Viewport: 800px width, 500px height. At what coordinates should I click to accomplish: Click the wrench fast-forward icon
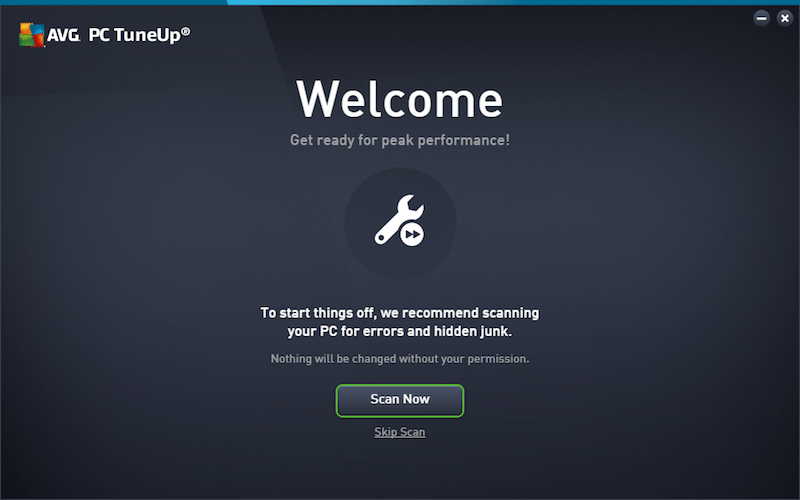click(x=399, y=220)
